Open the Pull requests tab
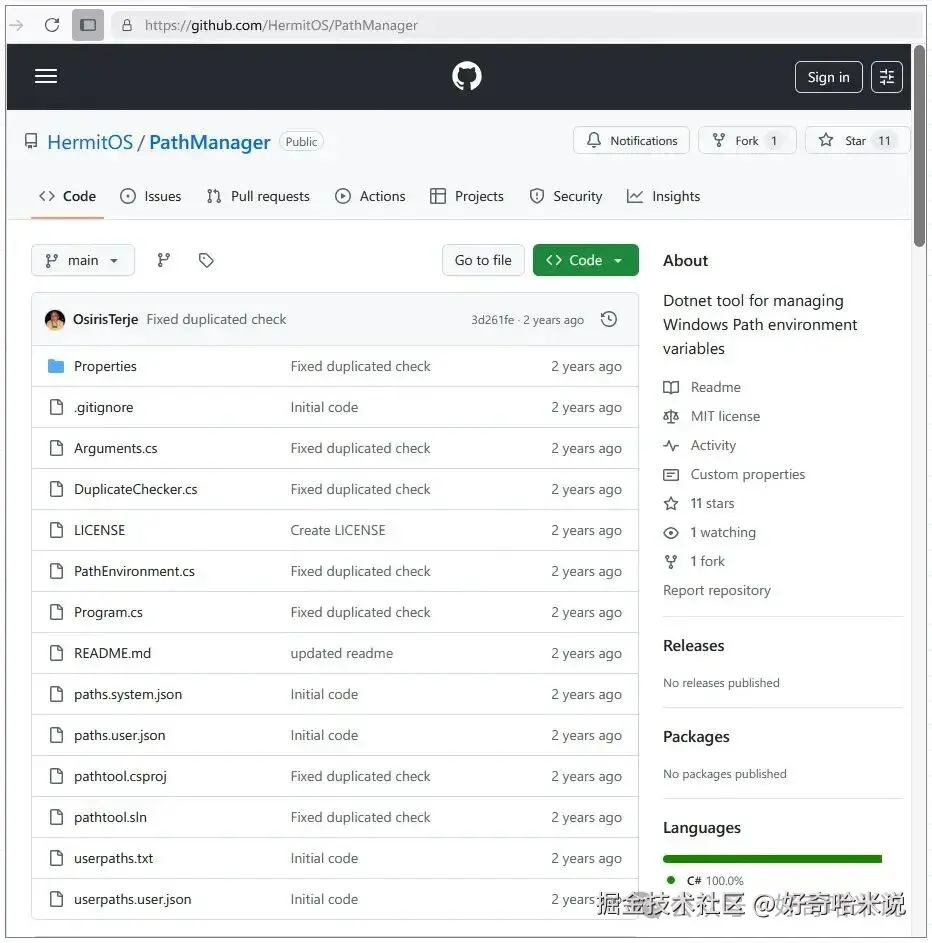The height and width of the screenshot is (943, 932). pyautogui.click(x=258, y=196)
